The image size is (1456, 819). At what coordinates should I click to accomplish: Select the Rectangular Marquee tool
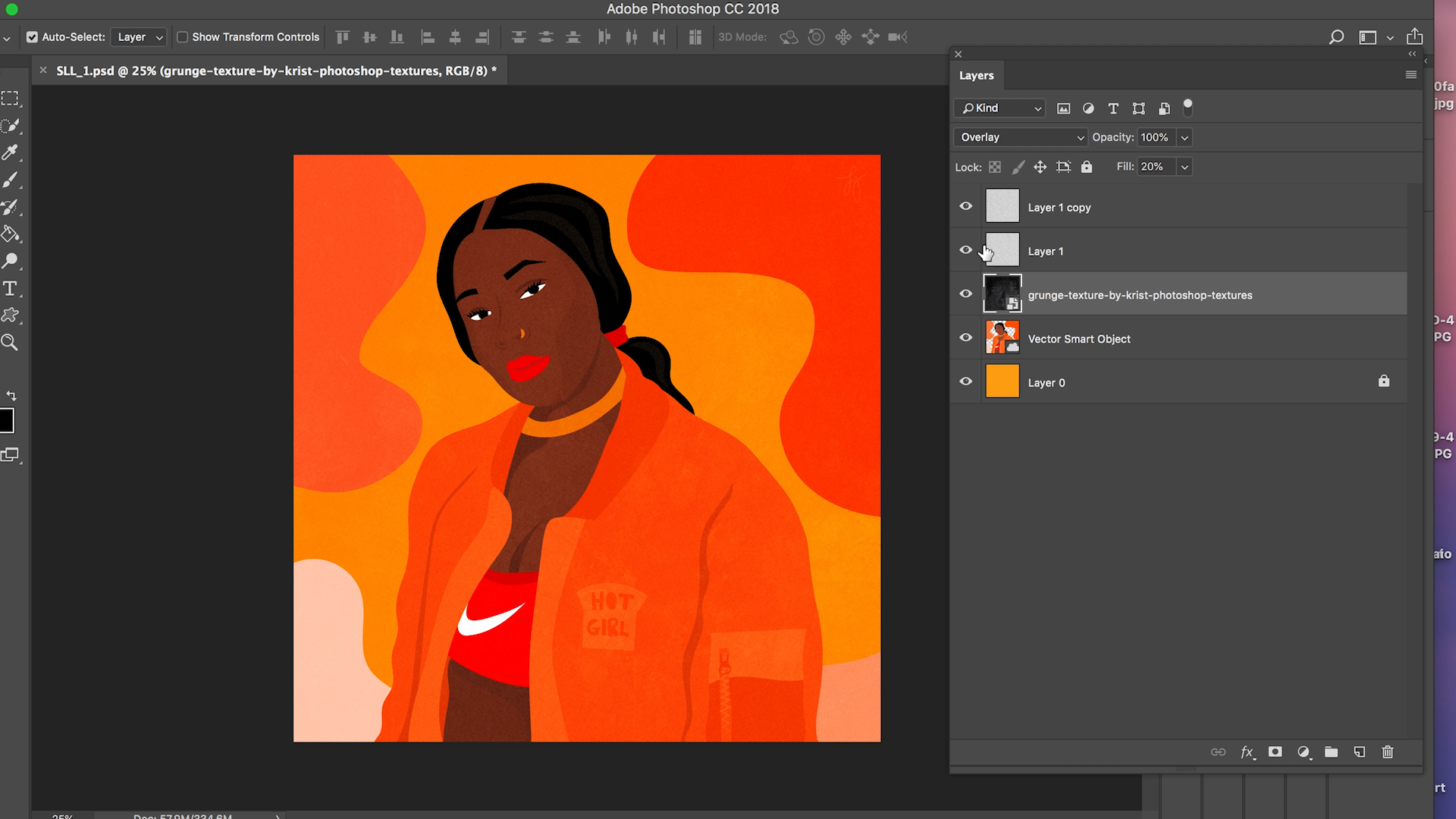[x=11, y=98]
